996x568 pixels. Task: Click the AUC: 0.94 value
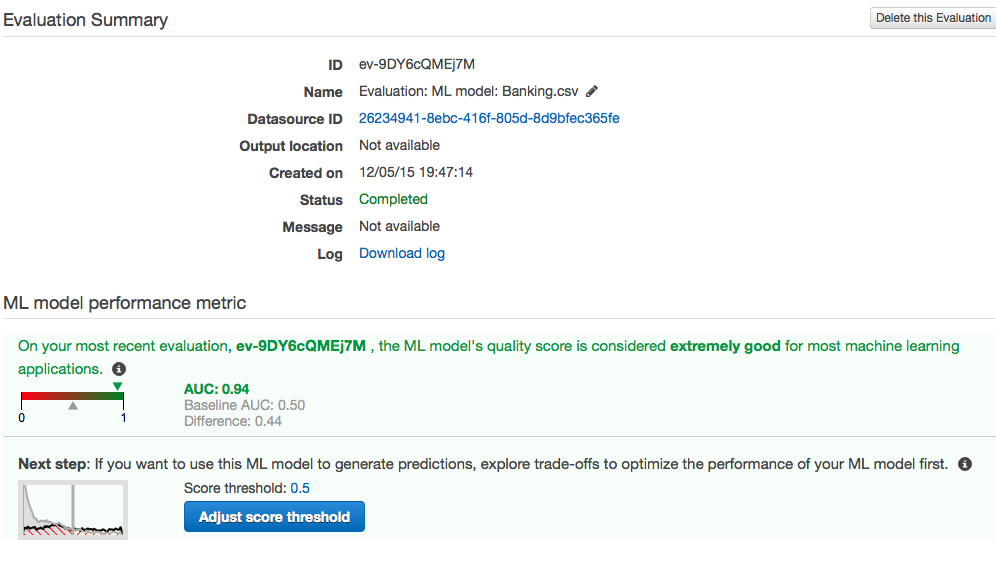217,389
